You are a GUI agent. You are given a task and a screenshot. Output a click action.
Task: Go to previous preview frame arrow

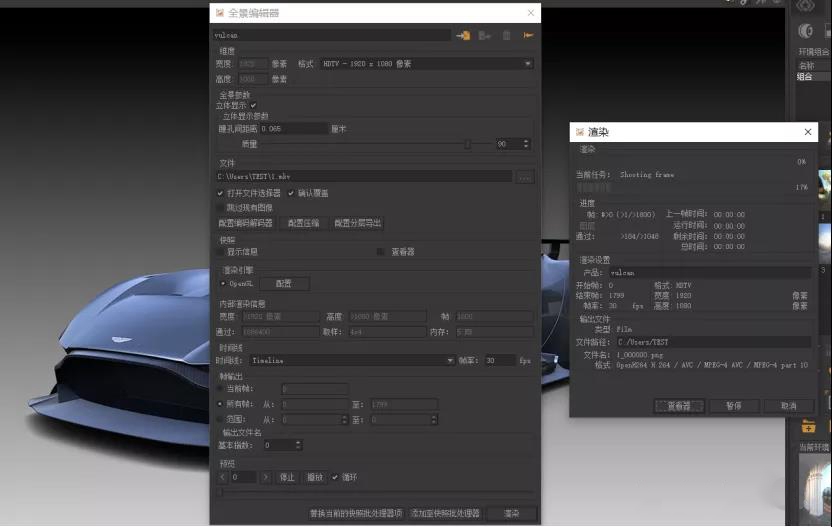pyautogui.click(x=222, y=477)
